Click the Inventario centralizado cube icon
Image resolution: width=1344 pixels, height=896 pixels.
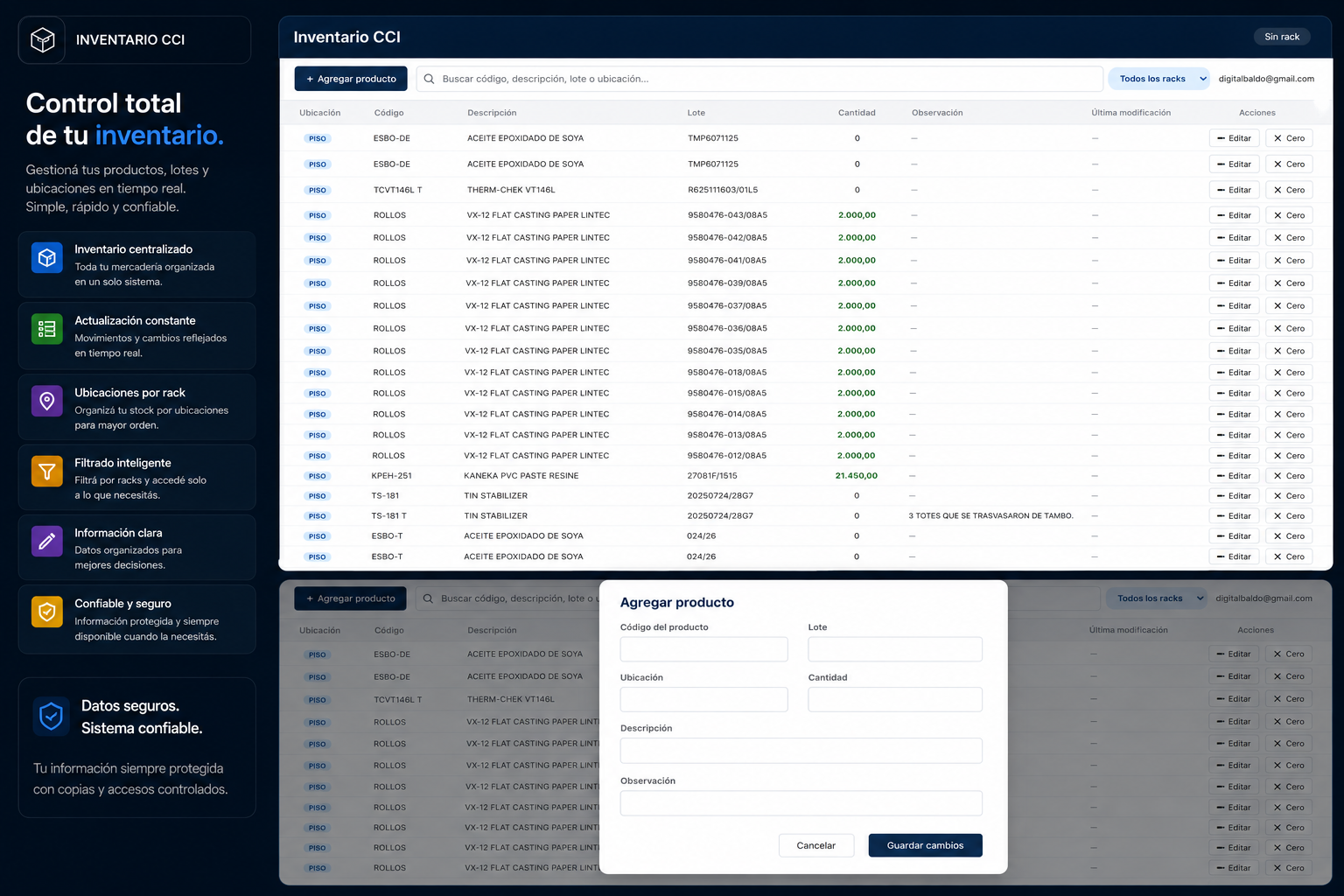[x=47, y=258]
